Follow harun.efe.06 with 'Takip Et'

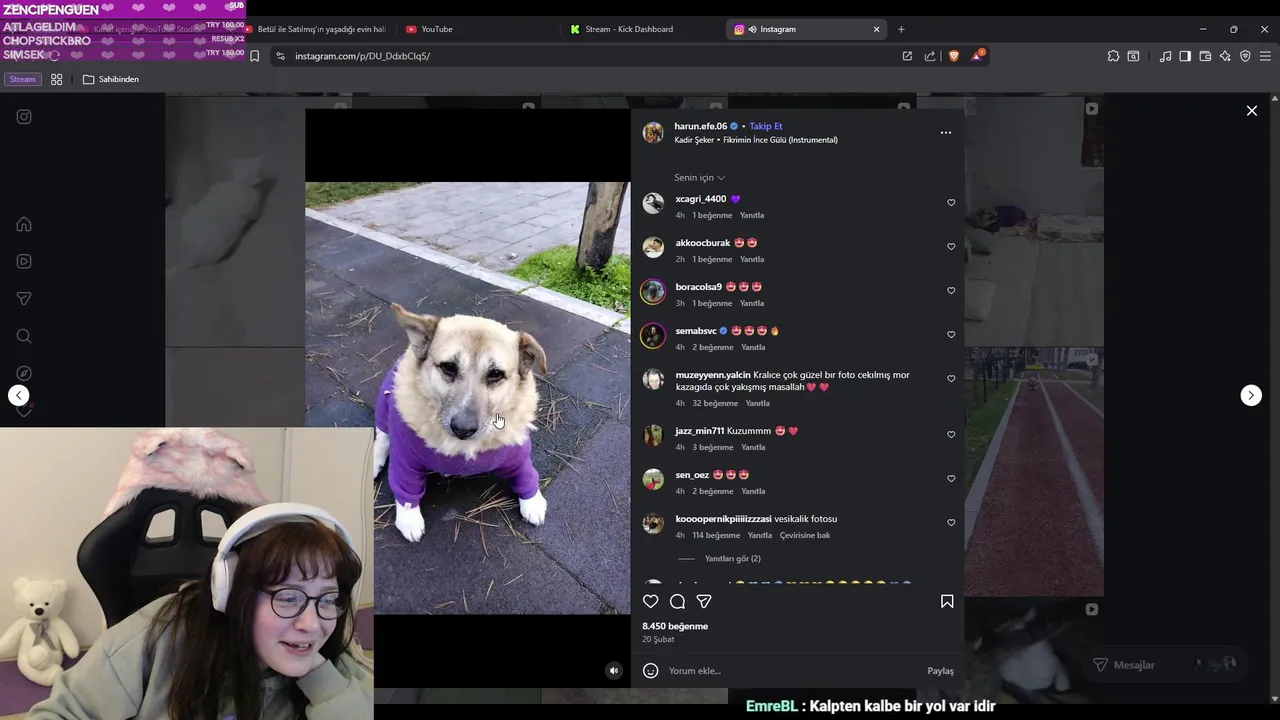point(766,126)
